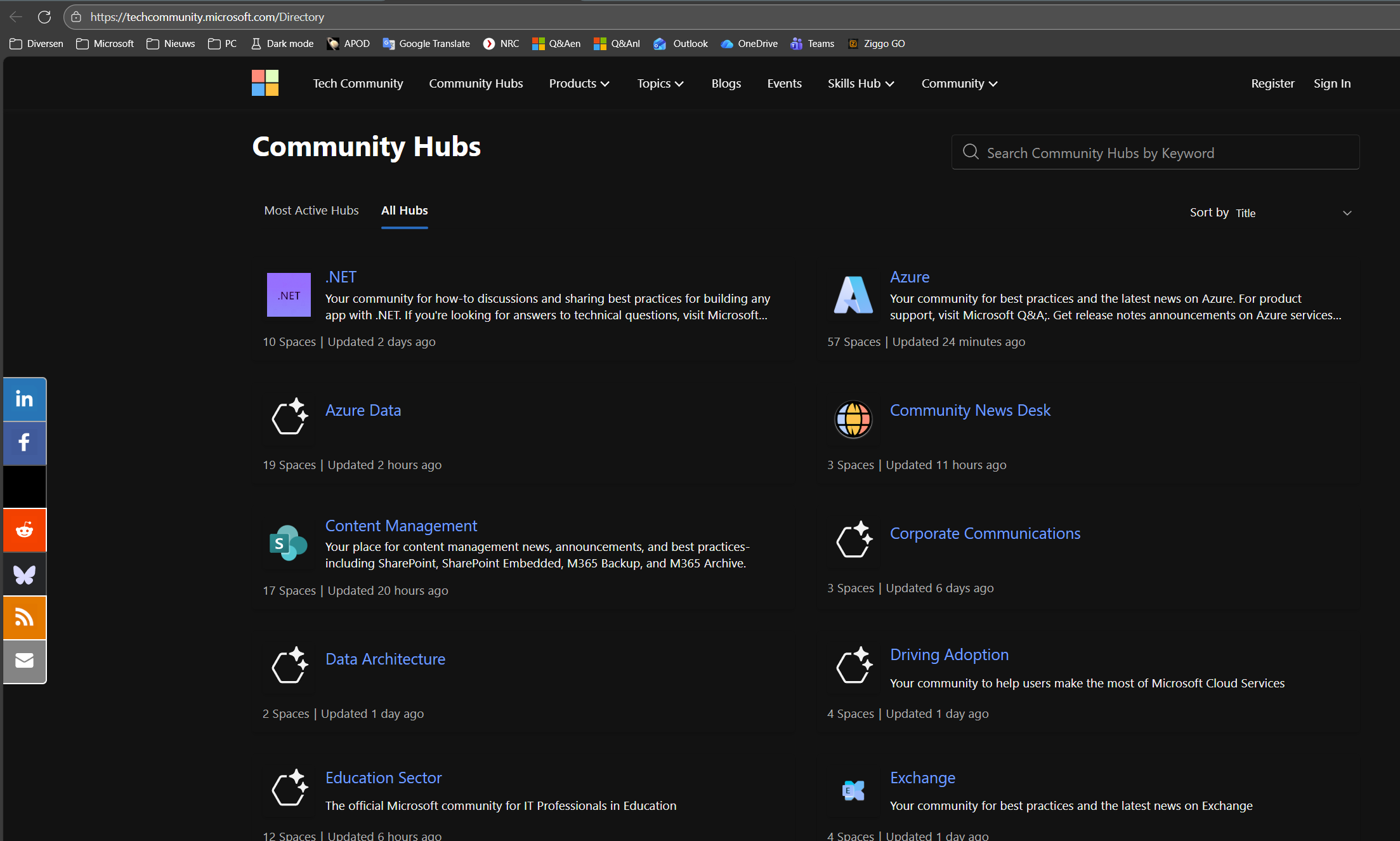This screenshot has width=1400, height=841.
Task: Click the Microsoft logo in header
Action: click(265, 83)
